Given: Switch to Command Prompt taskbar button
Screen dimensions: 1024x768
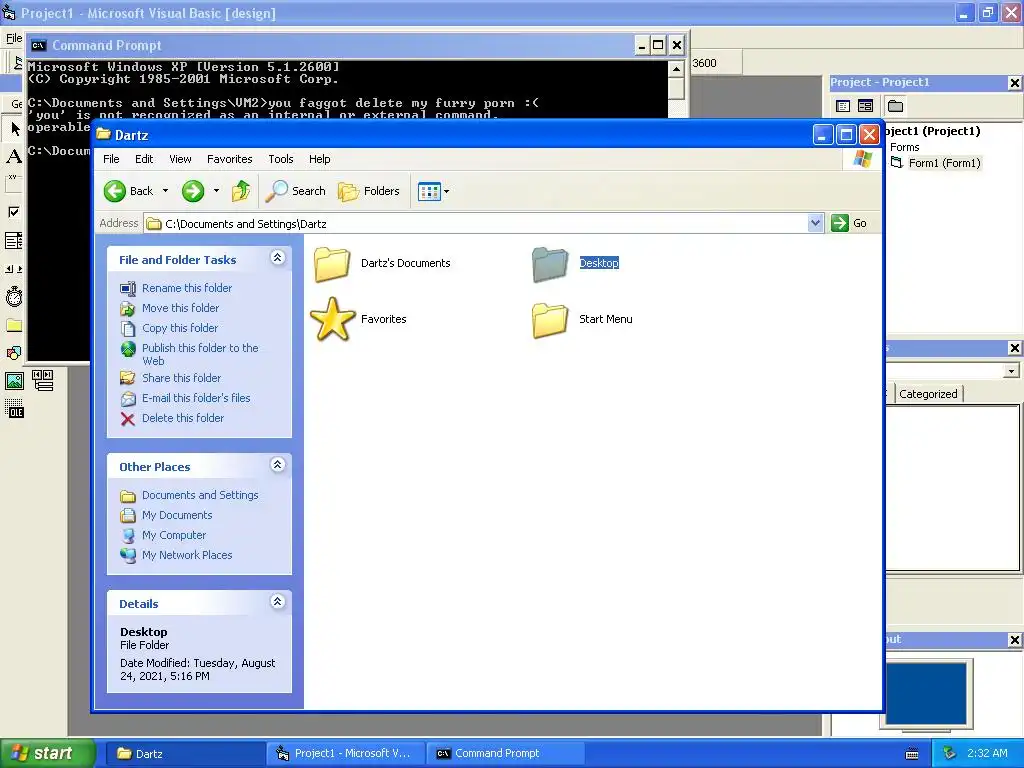Looking at the screenshot, I should coord(506,754).
